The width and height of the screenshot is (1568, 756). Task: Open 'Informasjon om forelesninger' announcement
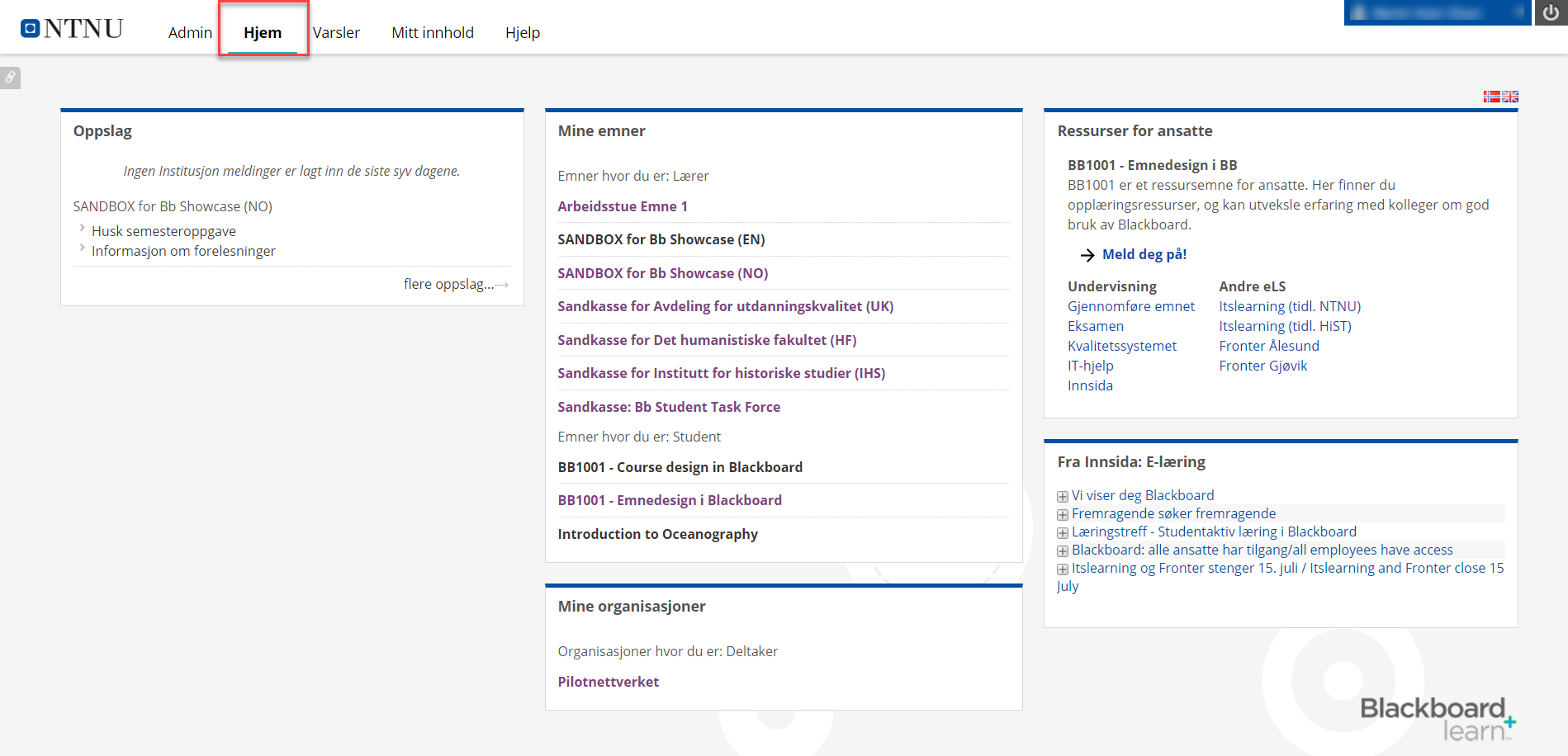pyautogui.click(x=183, y=251)
